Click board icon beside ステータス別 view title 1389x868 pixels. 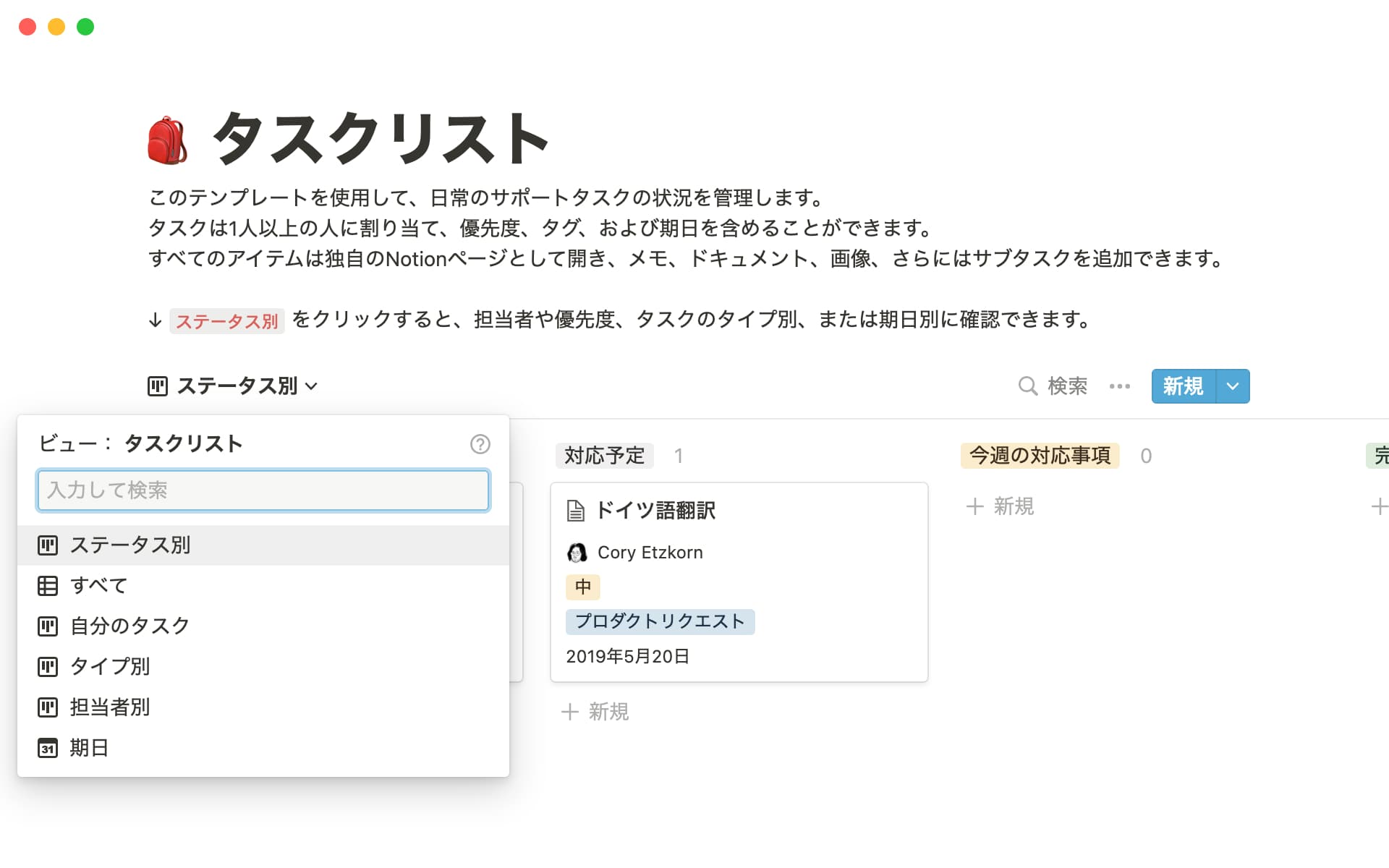click(x=157, y=386)
